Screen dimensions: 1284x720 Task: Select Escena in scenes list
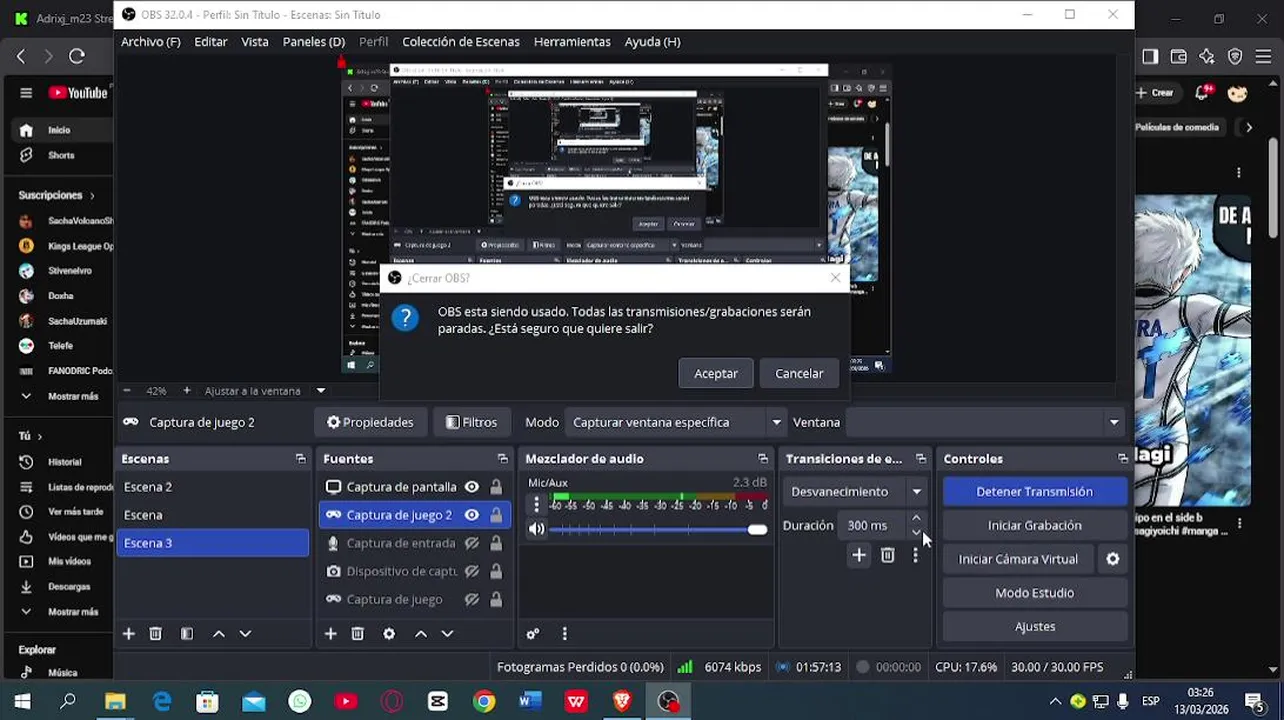point(213,515)
